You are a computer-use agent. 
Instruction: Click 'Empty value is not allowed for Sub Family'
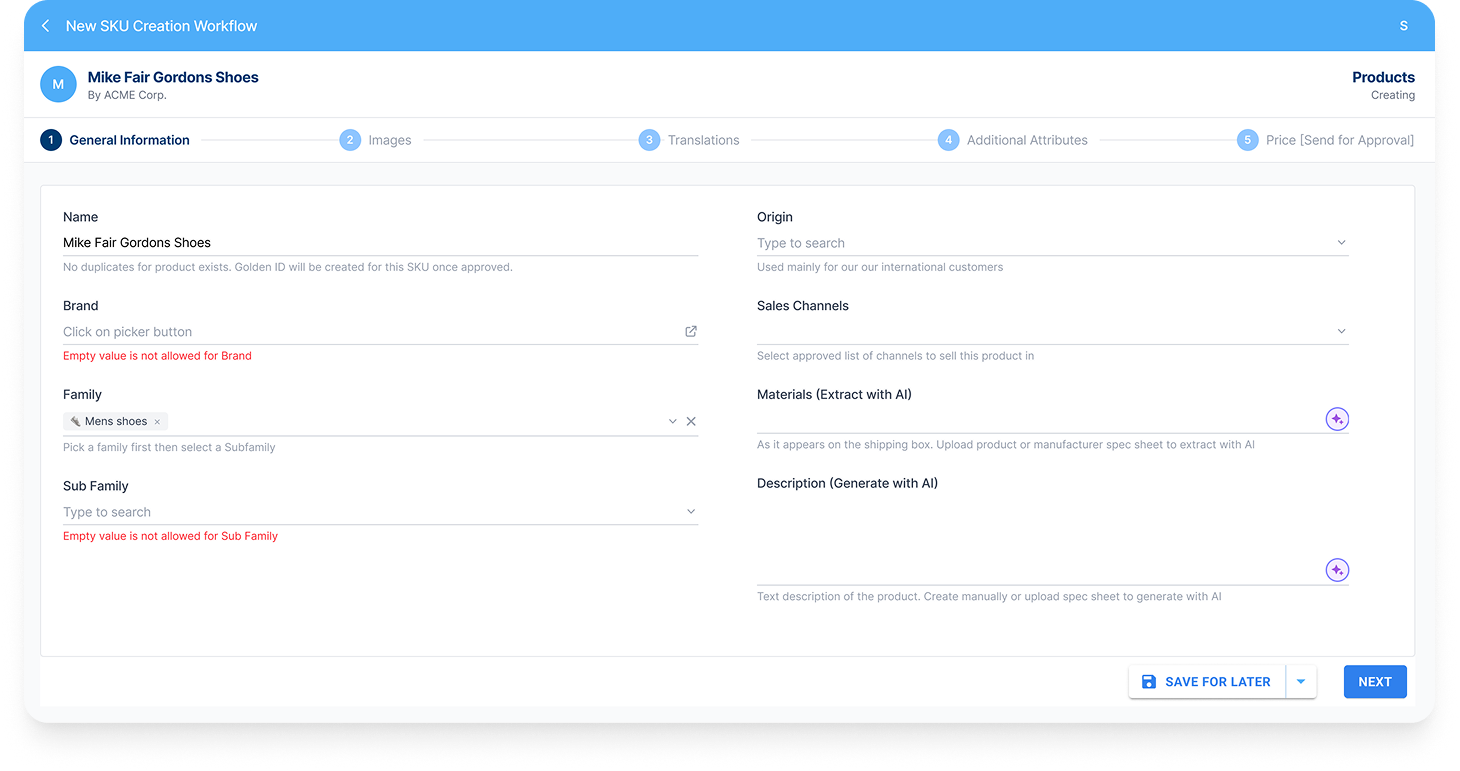click(170, 536)
